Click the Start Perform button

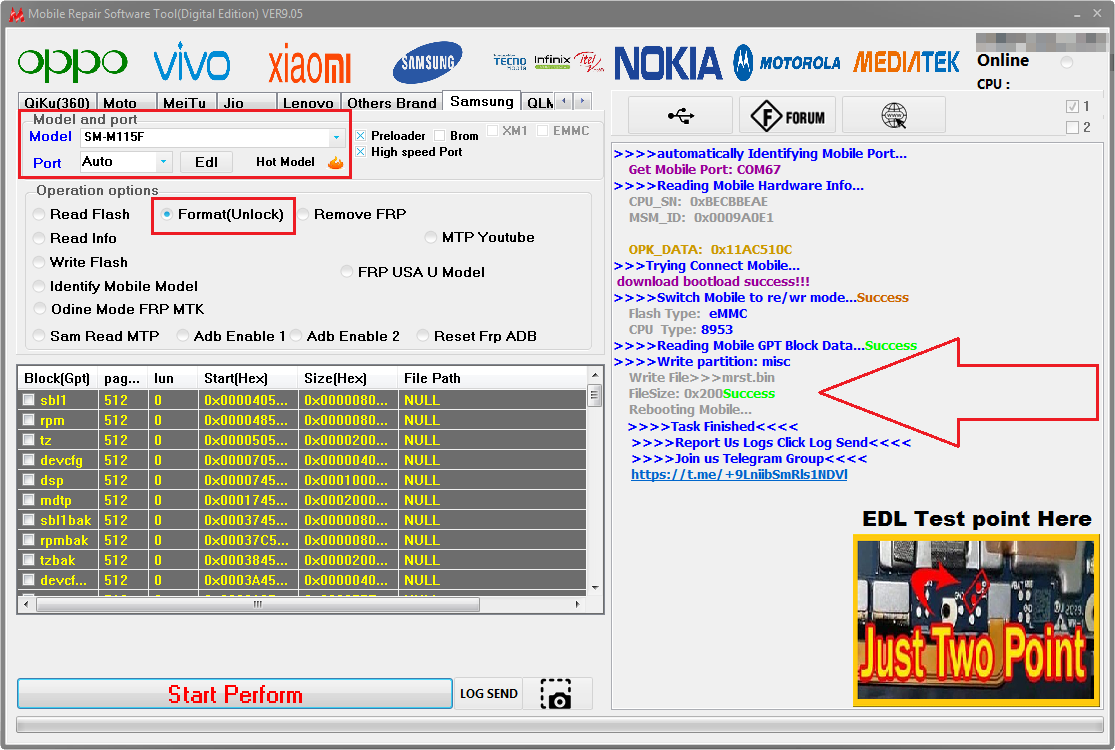click(x=235, y=694)
